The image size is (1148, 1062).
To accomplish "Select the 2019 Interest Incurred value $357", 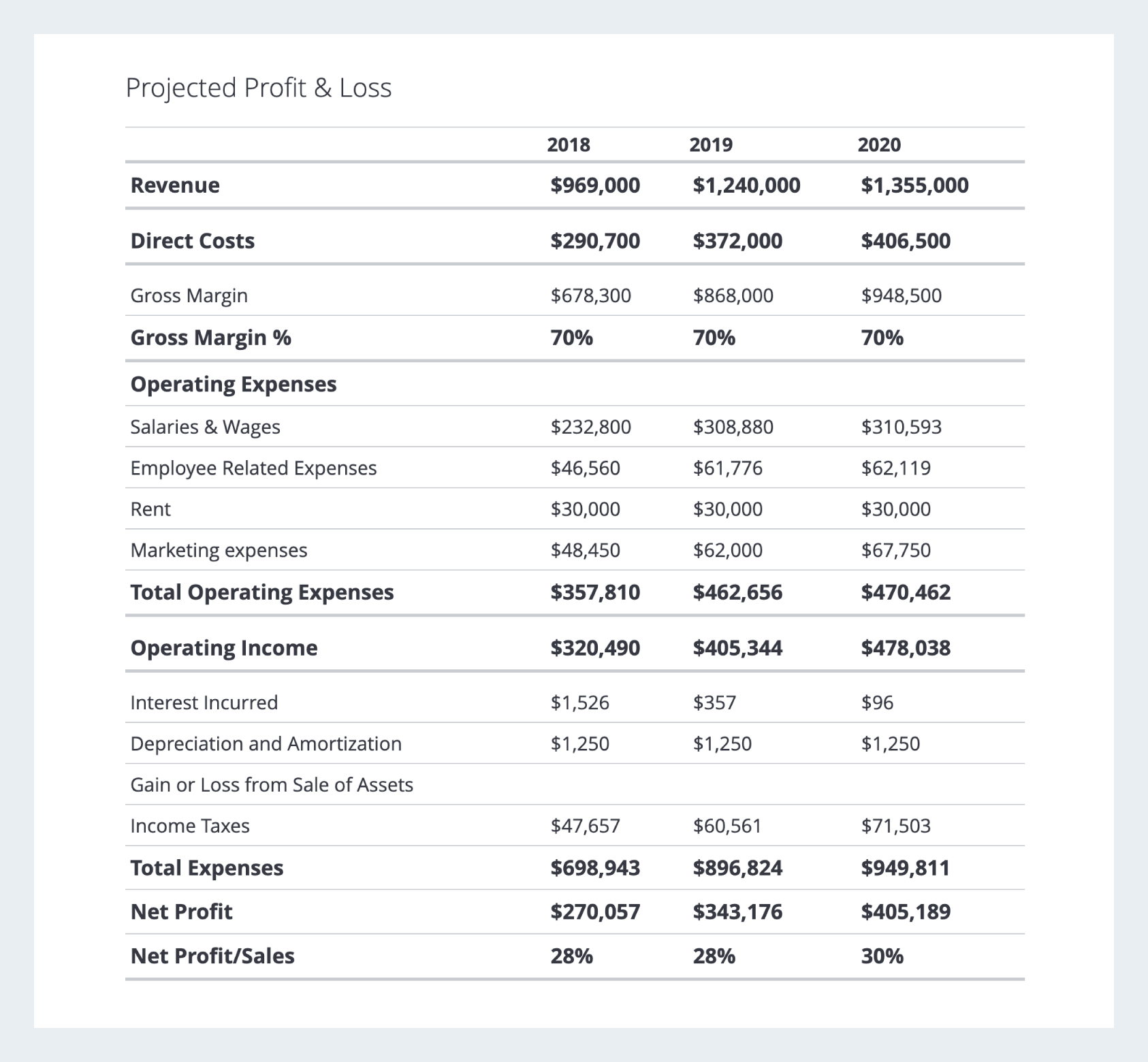I will (714, 703).
